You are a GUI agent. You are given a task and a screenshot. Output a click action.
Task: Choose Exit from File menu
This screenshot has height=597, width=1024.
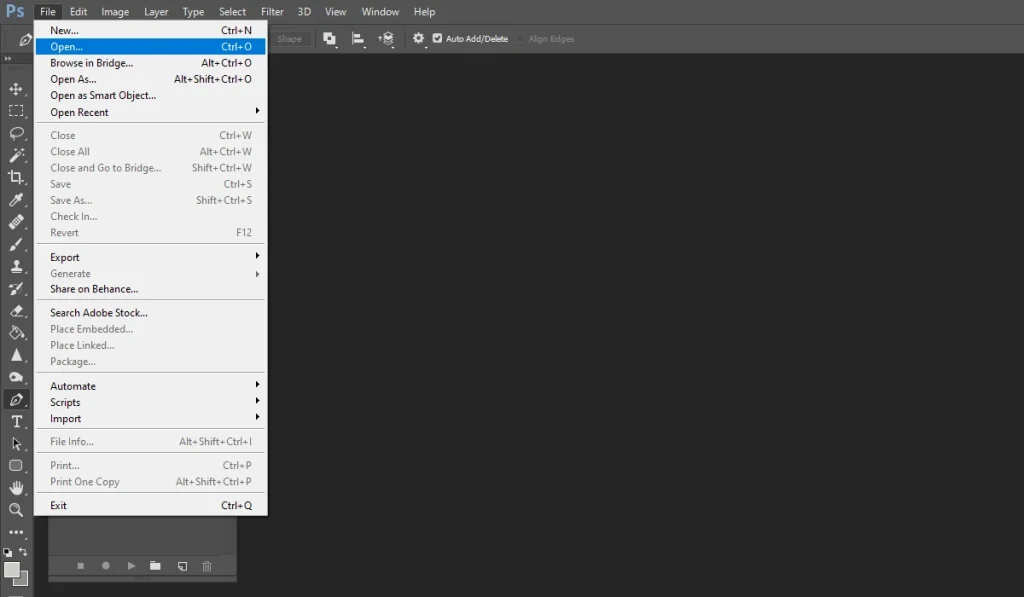point(150,506)
